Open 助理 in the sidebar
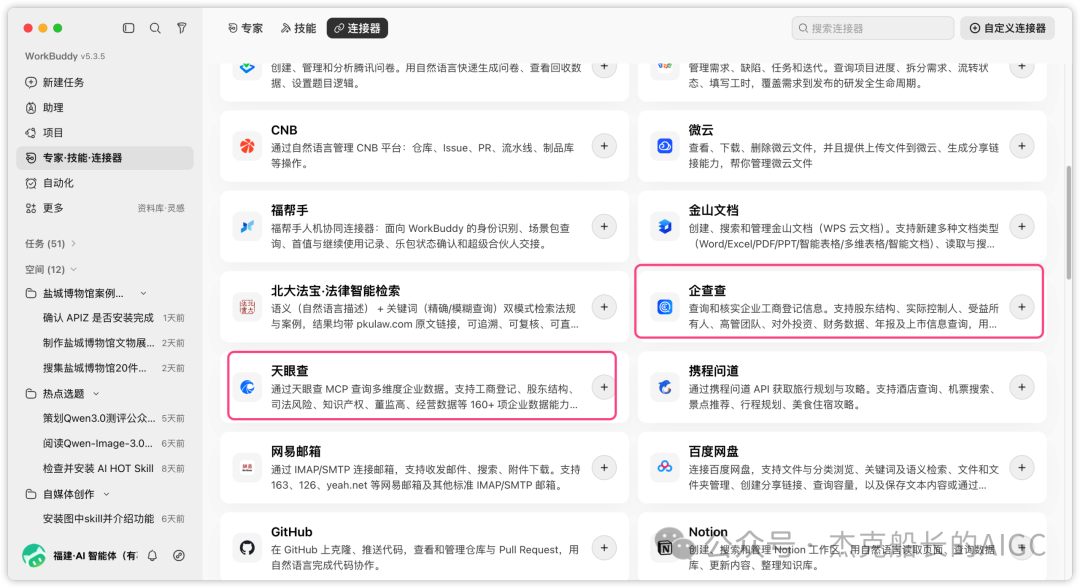This screenshot has width=1080, height=588. click(105, 107)
